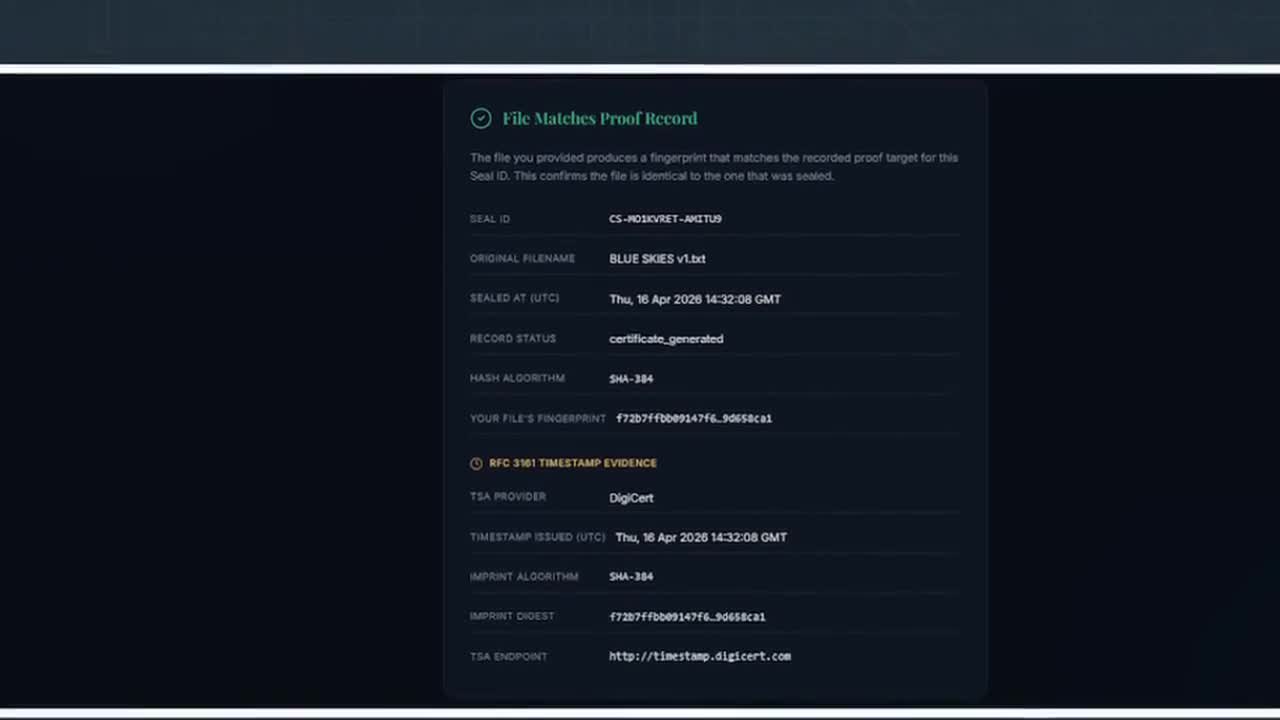
Task: Click the orange clock timestamp evidence icon
Action: tap(476, 463)
